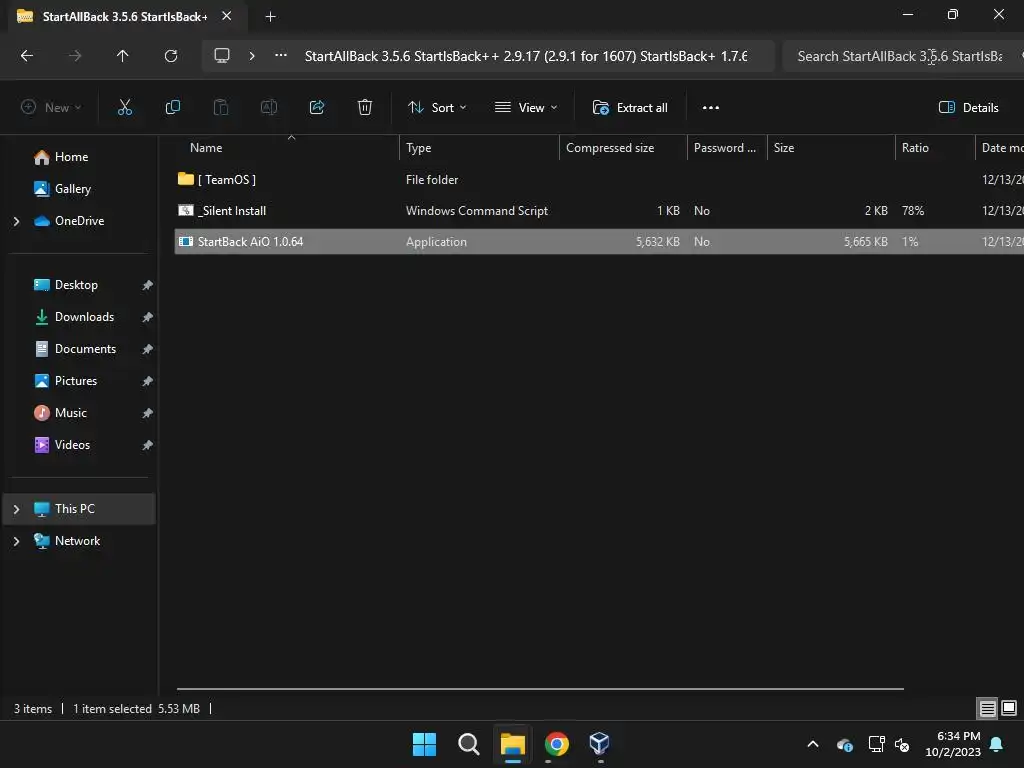1024x768 pixels.
Task: Click the Cut scissors icon
Action: 125,108
